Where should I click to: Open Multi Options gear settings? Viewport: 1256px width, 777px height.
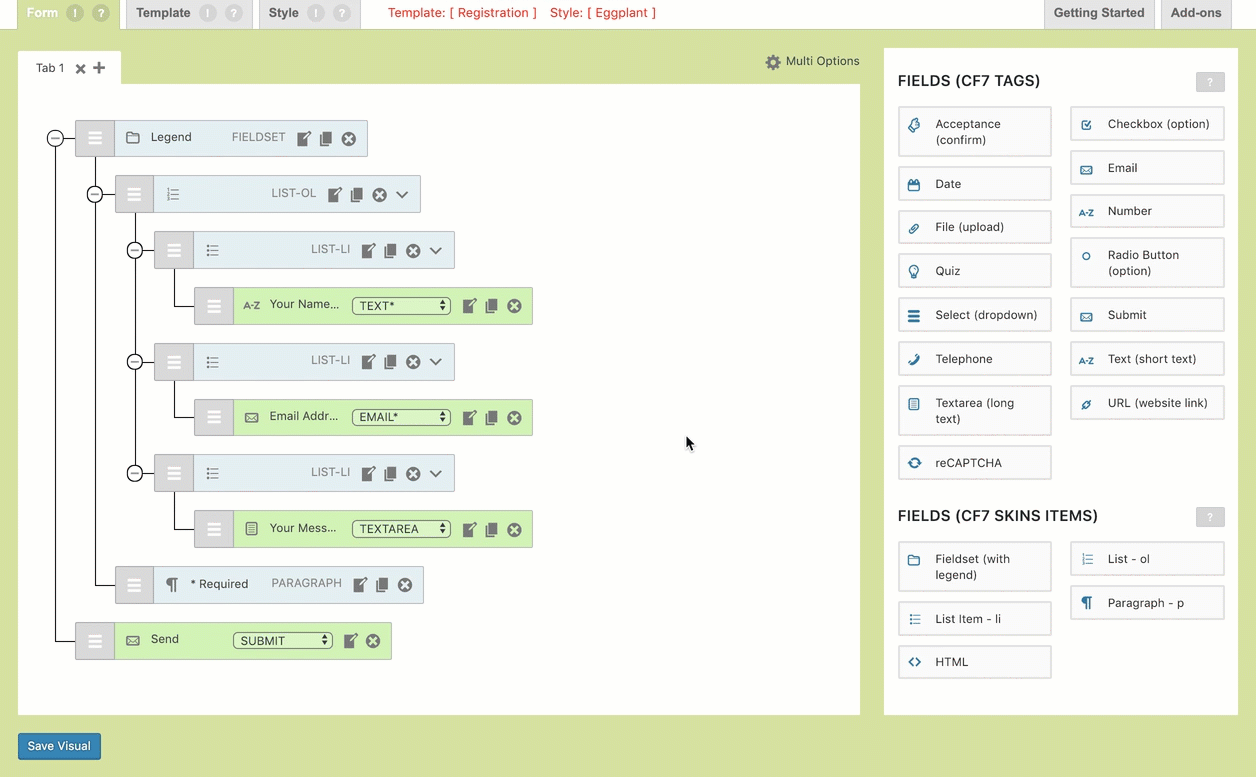[x=773, y=62]
